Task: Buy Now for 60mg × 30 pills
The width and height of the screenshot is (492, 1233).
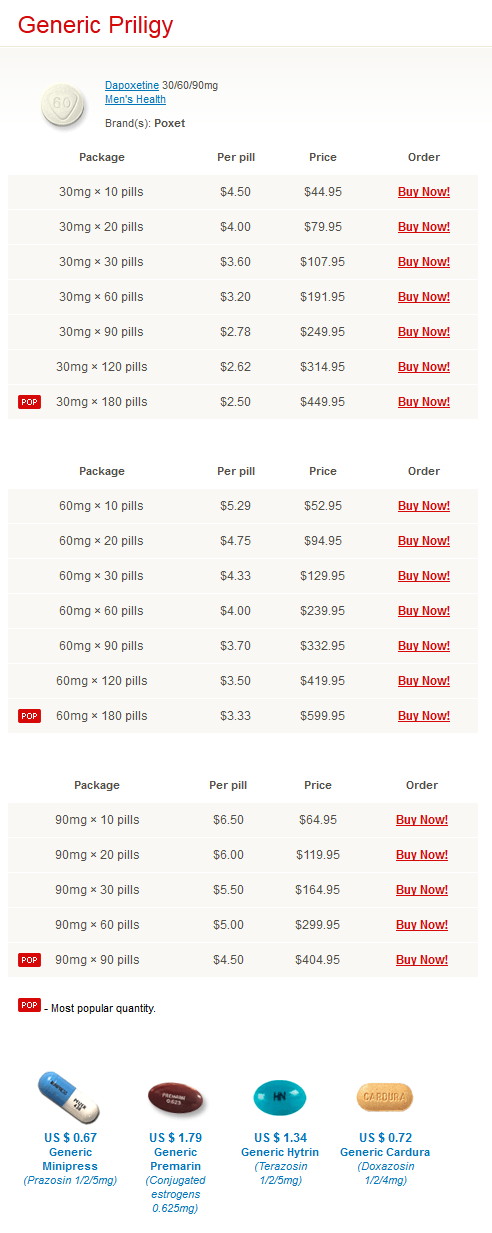Action: point(424,576)
